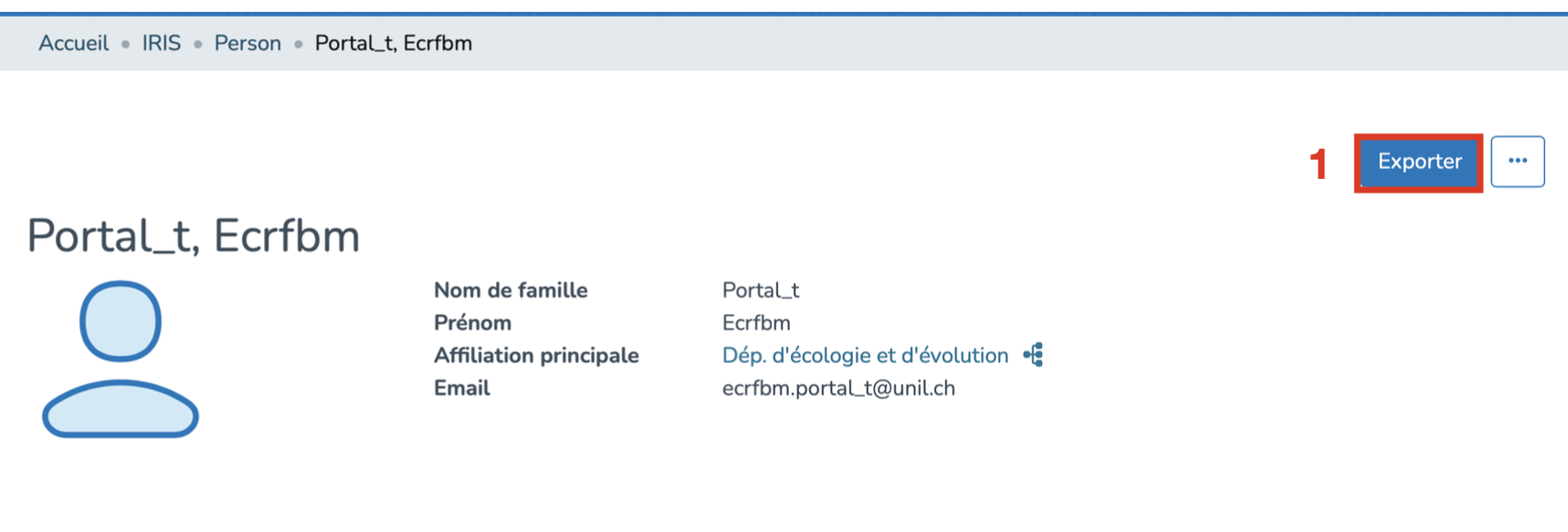The image size is (1568, 532).
Task: Click the red annotation number 1
Action: click(x=1318, y=164)
